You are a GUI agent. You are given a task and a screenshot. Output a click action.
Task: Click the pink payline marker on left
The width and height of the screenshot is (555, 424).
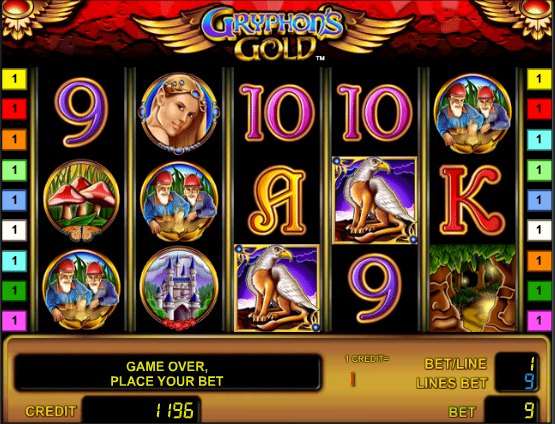click(x=15, y=321)
